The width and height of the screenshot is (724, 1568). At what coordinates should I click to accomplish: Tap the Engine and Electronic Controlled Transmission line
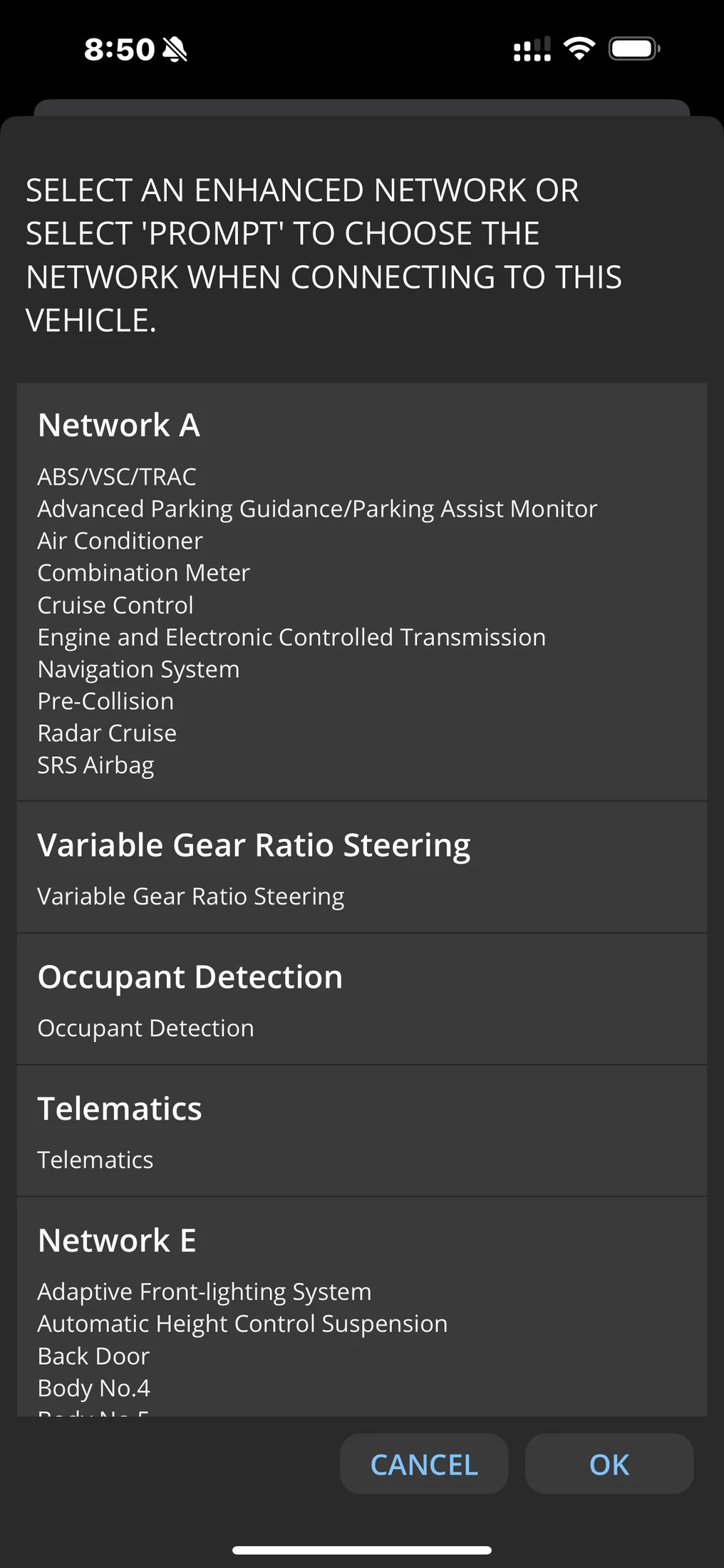coord(291,637)
